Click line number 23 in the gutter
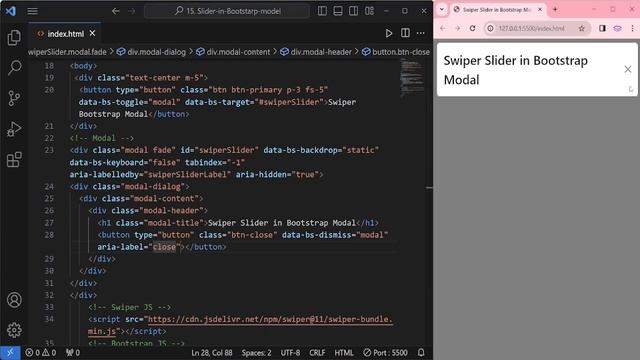 (49, 150)
